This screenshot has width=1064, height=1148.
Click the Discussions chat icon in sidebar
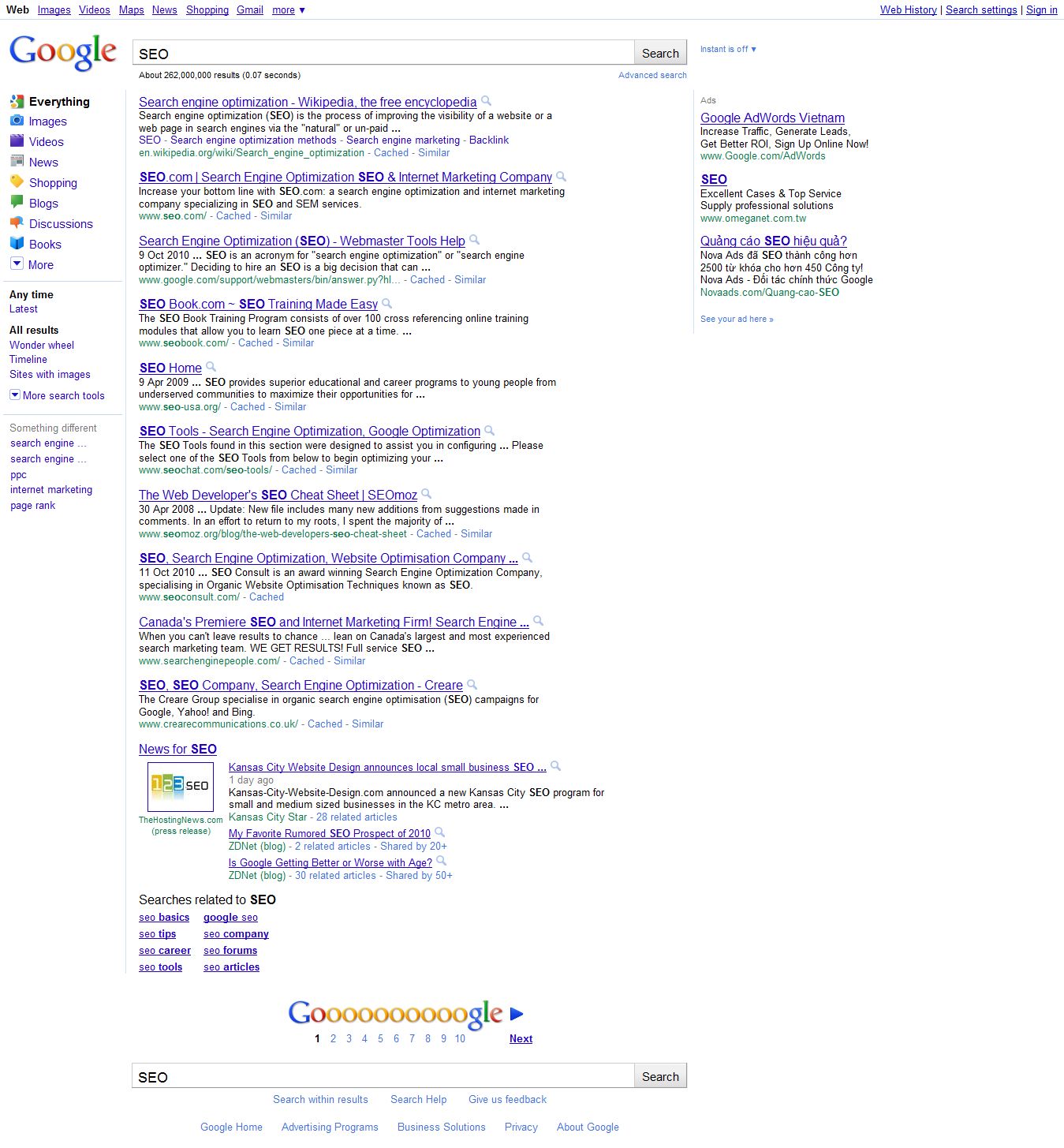tap(17, 222)
